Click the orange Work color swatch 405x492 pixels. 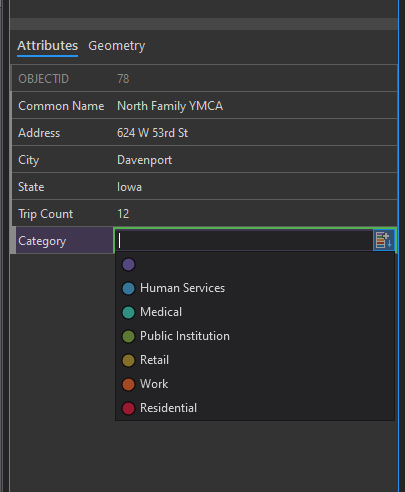pyautogui.click(x=128, y=384)
